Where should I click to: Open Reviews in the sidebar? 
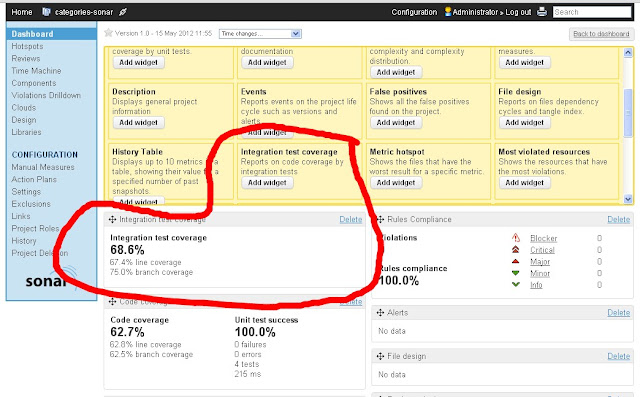point(26,58)
